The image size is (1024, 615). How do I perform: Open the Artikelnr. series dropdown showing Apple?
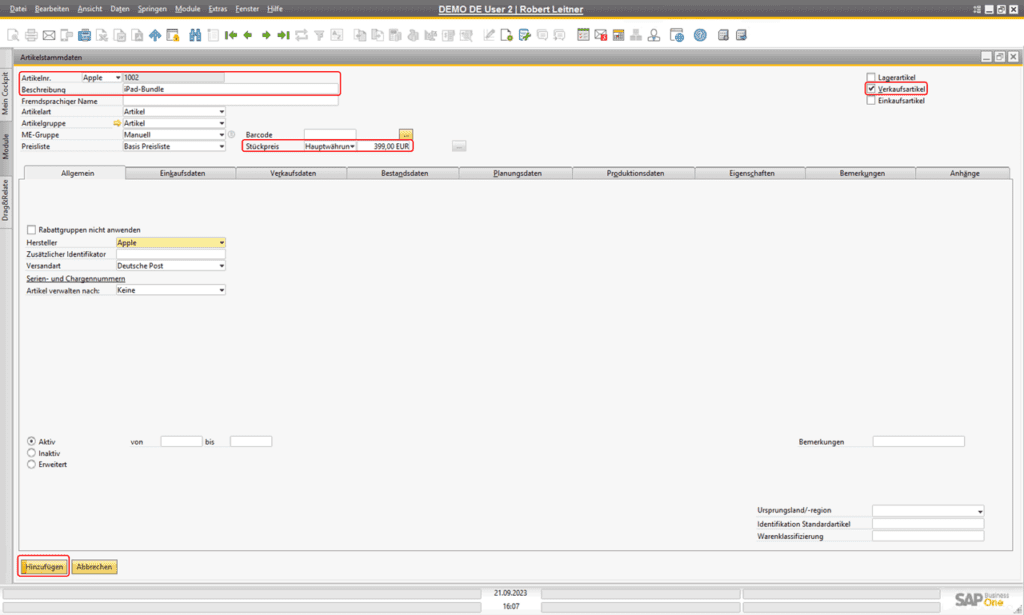[x=101, y=78]
